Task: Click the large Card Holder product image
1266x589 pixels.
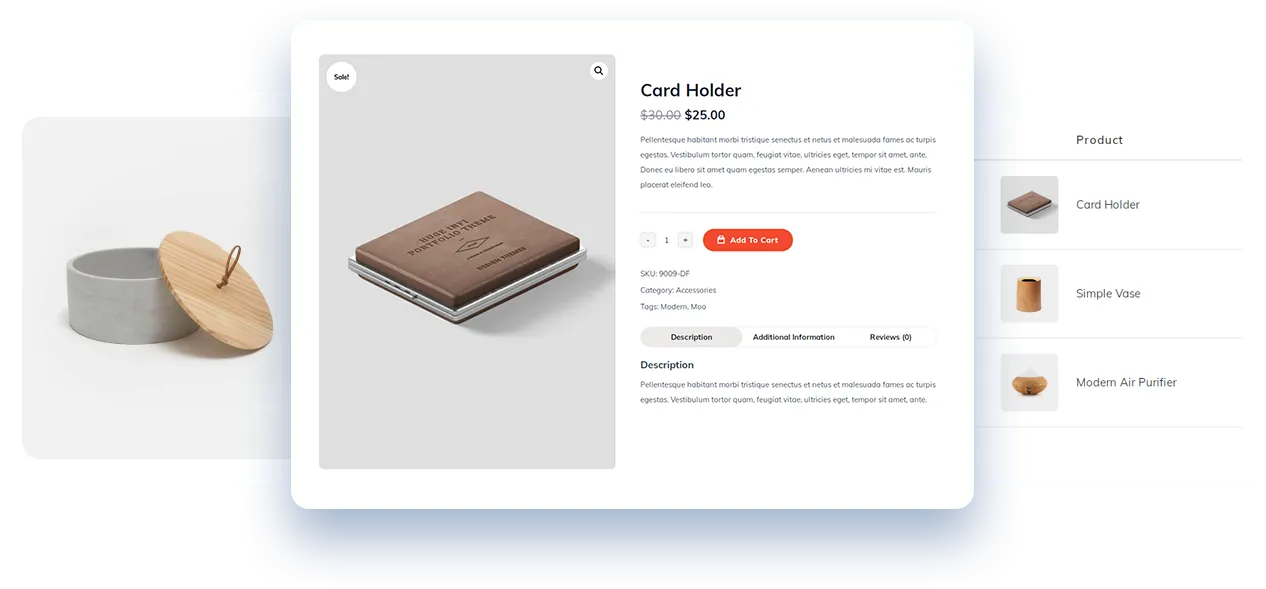Action: tap(467, 262)
